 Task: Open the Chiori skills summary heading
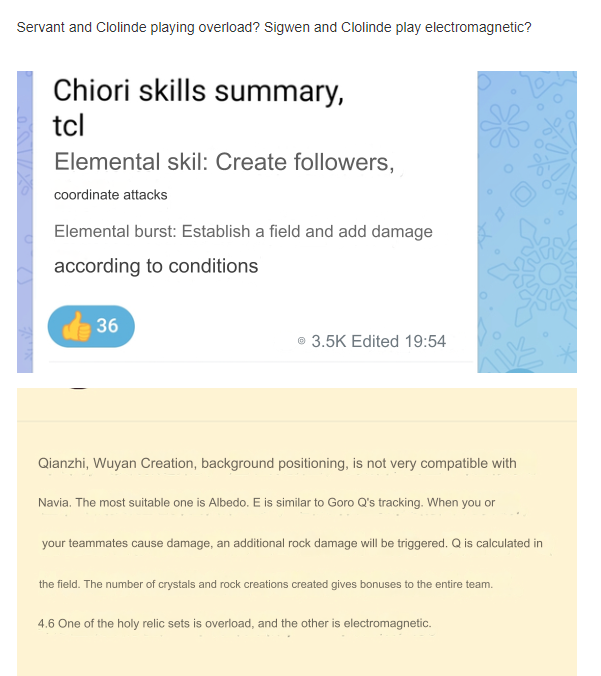[199, 91]
